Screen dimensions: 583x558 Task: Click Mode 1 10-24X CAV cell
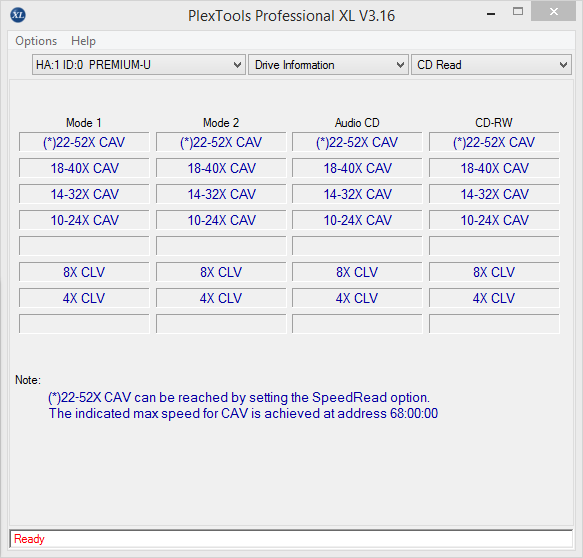(84, 220)
